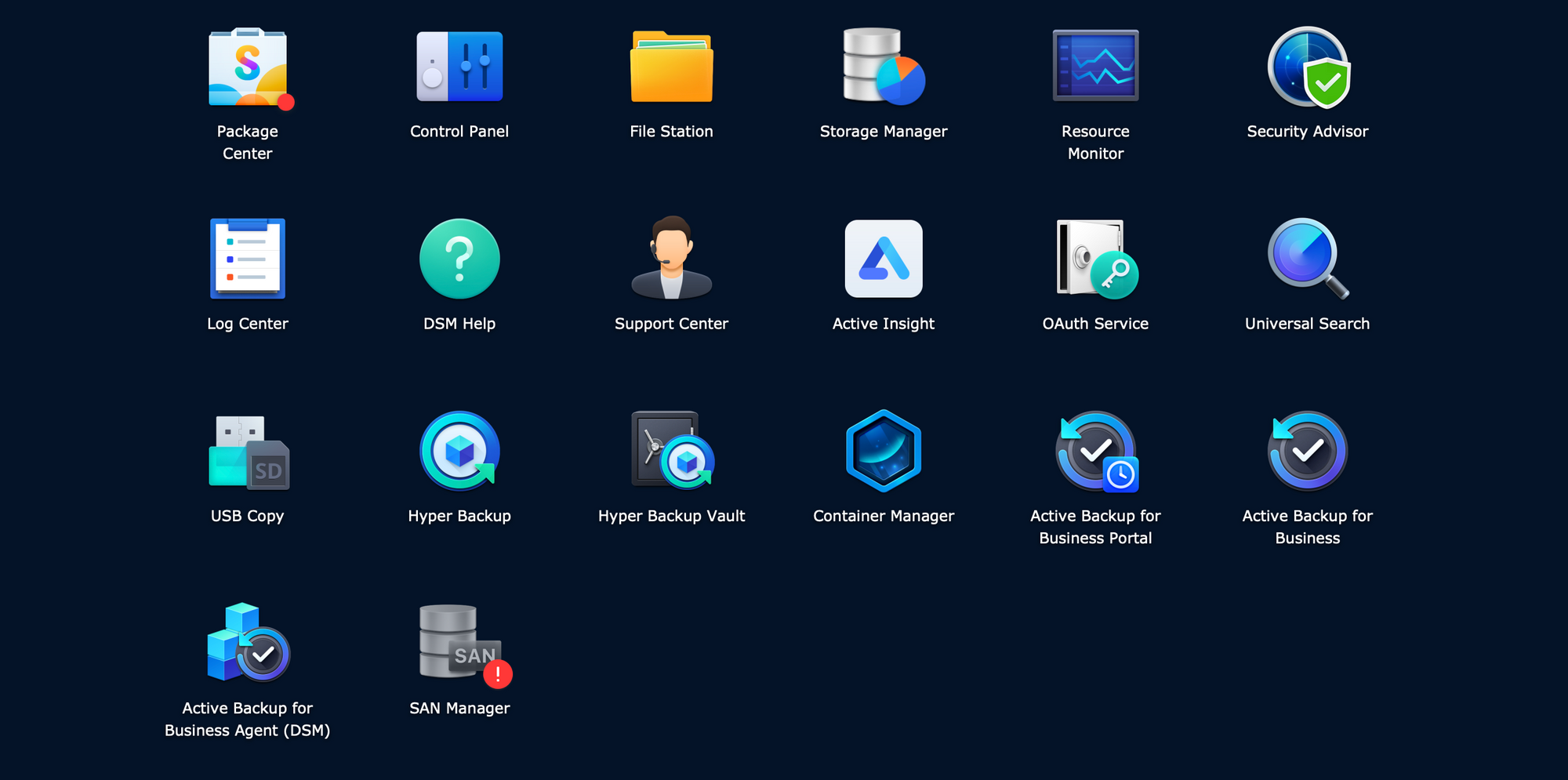Launch Control Panel
The height and width of the screenshot is (780, 1568).
click(459, 67)
